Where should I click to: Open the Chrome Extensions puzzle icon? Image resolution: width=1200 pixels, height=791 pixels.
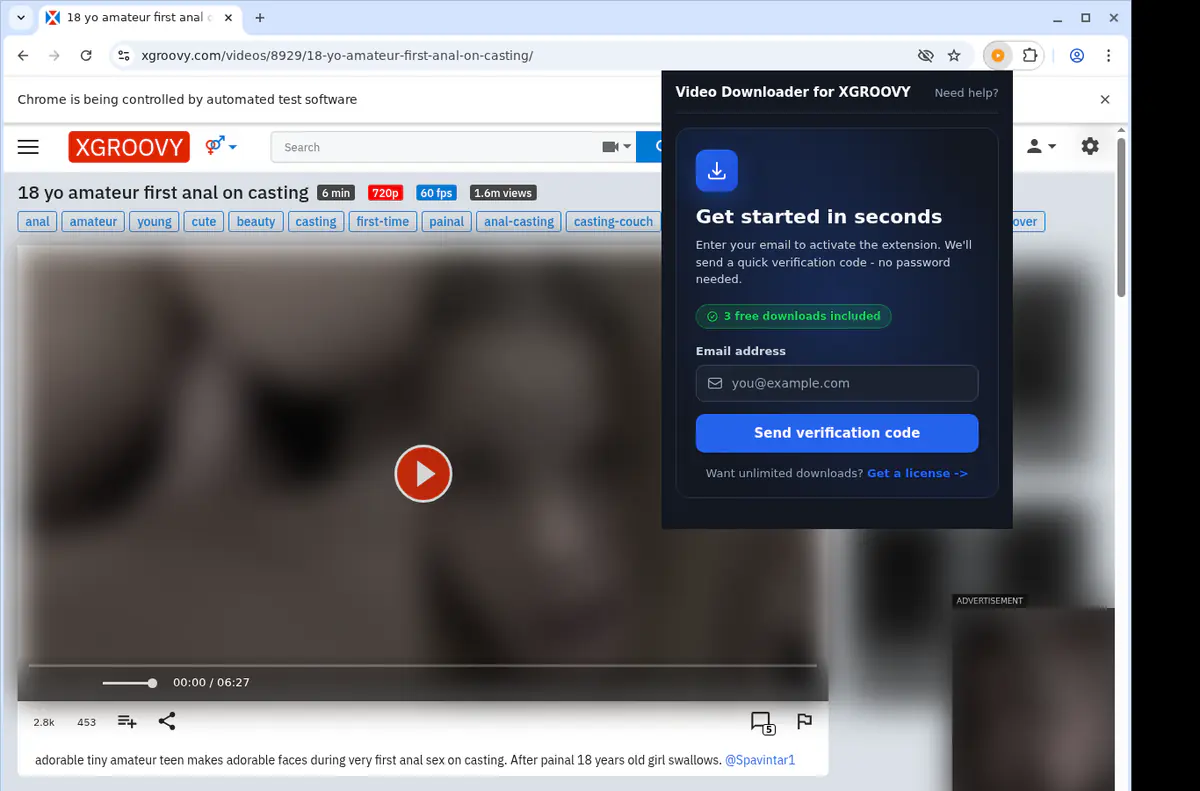tap(1031, 56)
